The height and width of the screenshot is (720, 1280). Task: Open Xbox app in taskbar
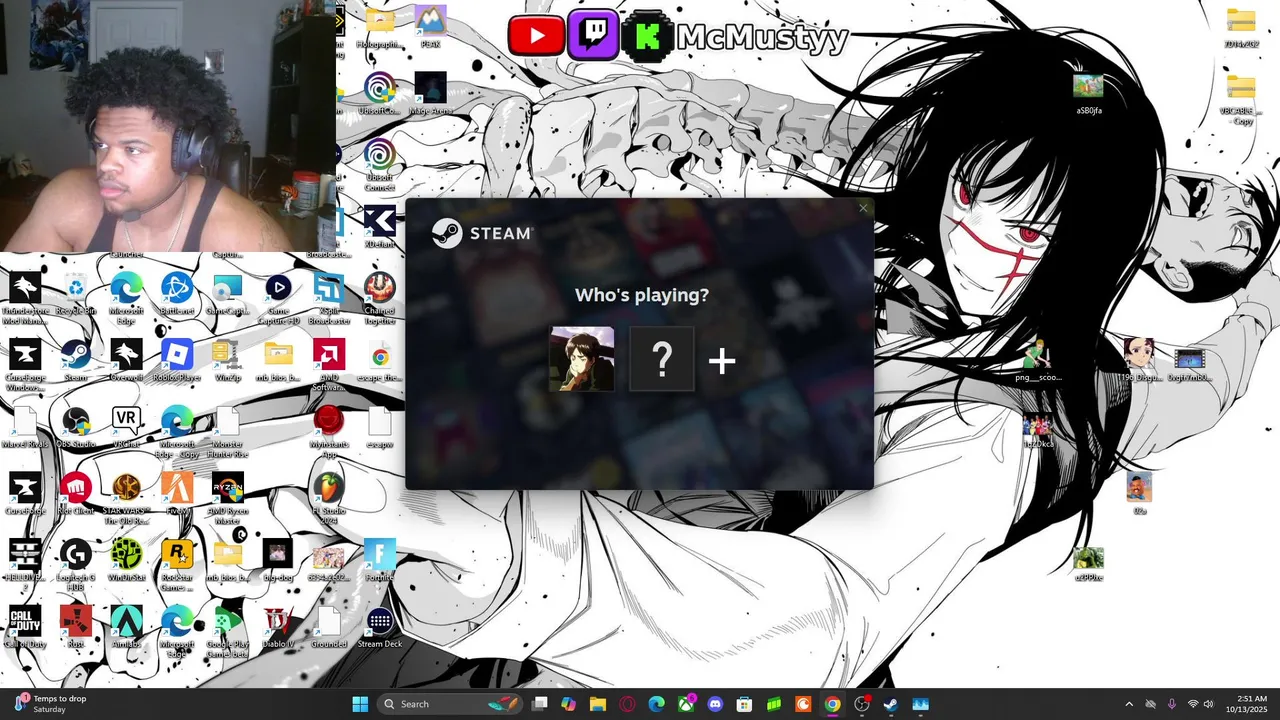coord(686,704)
